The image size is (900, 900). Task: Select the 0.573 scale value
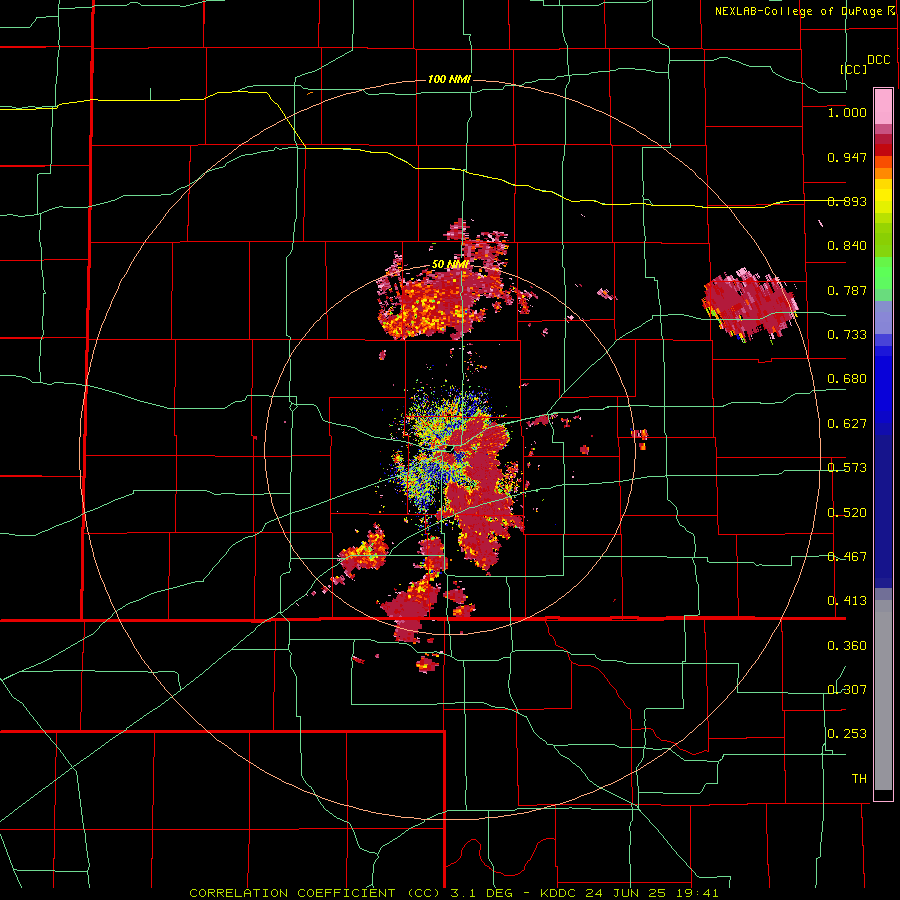point(847,468)
